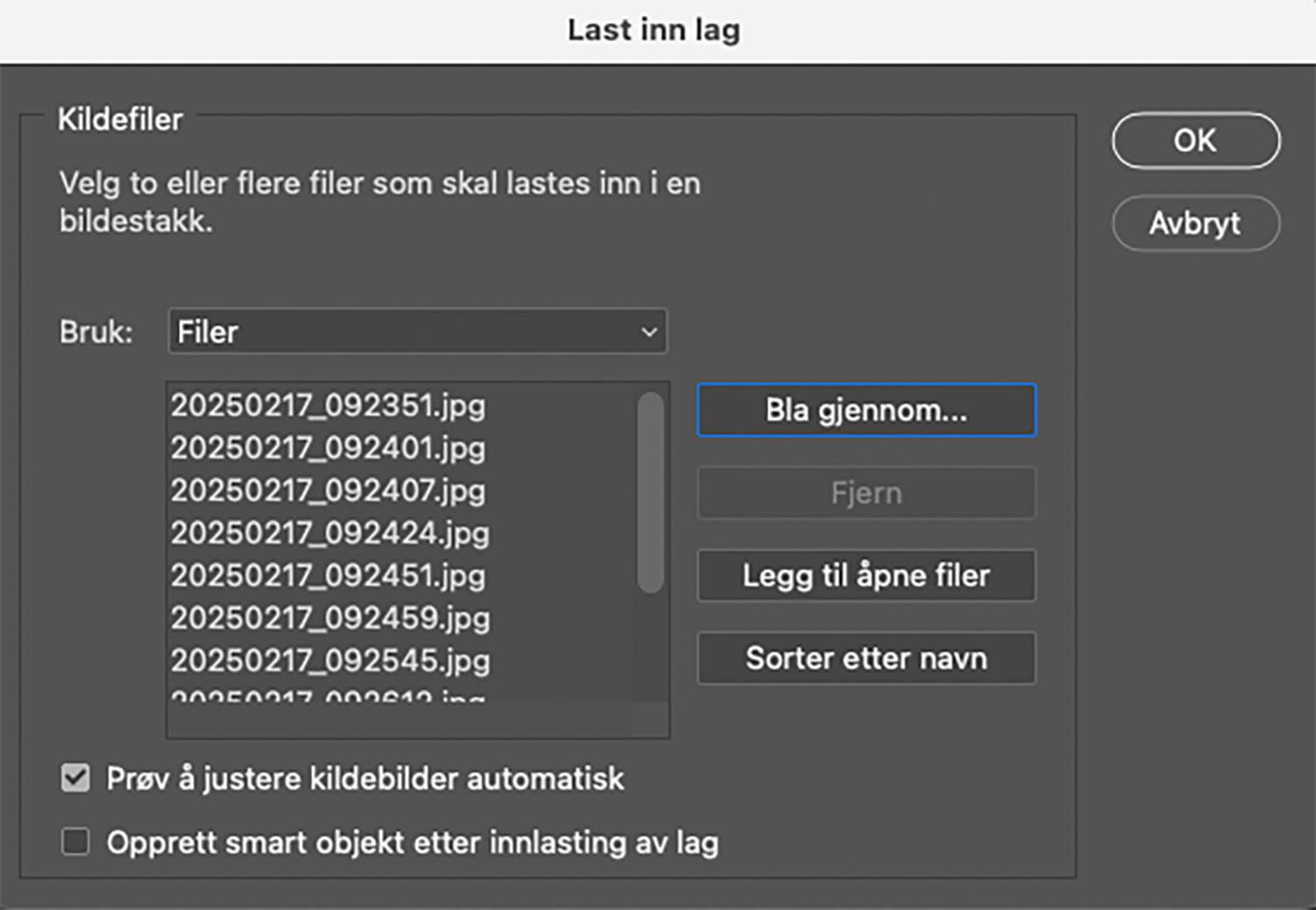The width and height of the screenshot is (1316, 910).
Task: Click the dropdown chevron next to Filer
Action: pyautogui.click(x=649, y=332)
